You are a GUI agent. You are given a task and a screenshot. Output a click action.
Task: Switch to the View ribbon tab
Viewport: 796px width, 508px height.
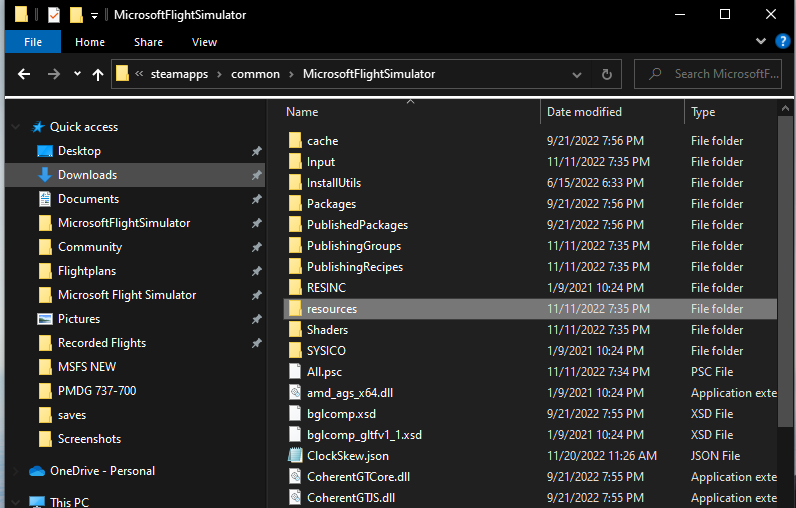204,42
